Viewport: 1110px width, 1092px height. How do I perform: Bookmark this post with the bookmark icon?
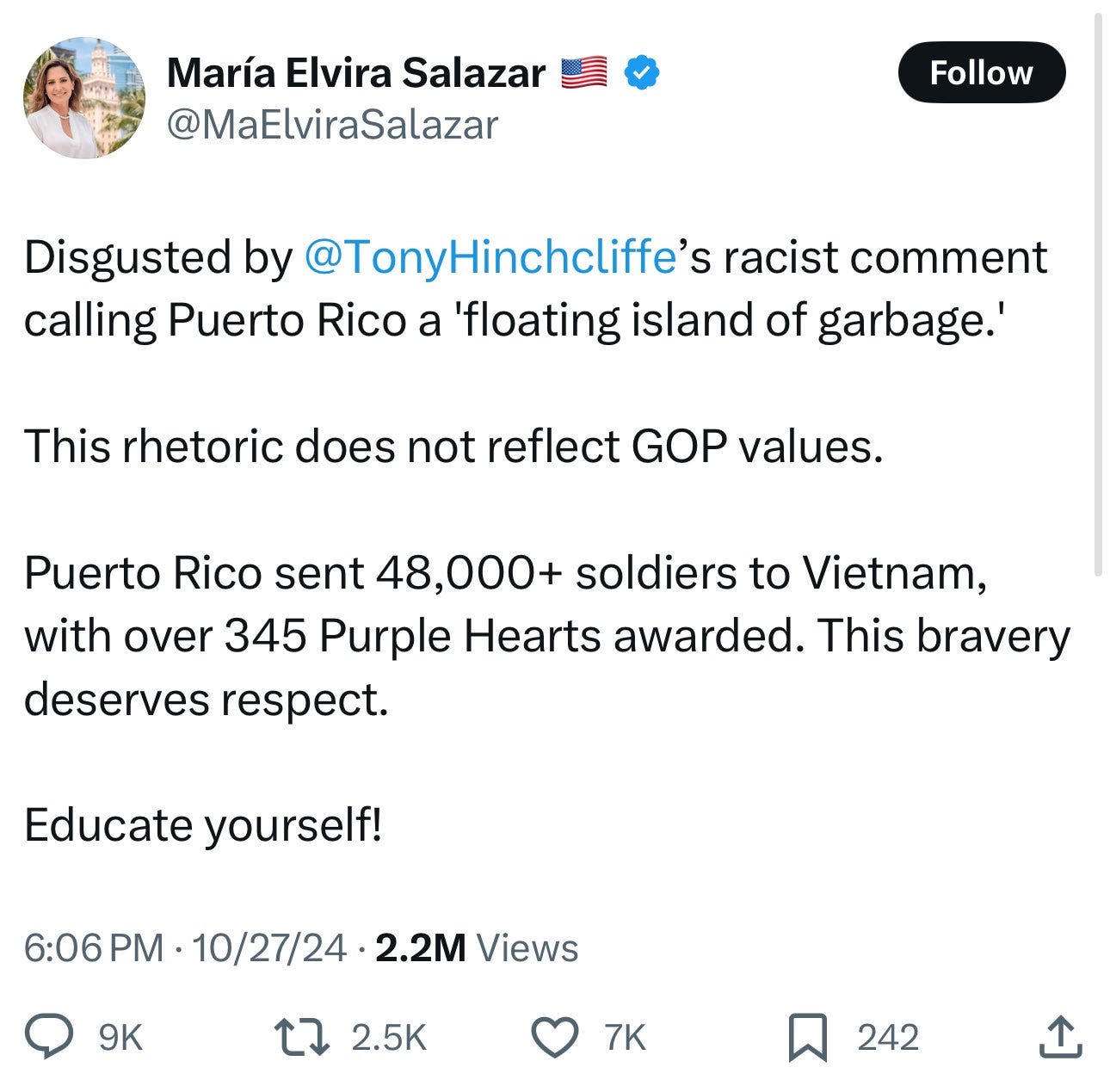click(x=810, y=1037)
